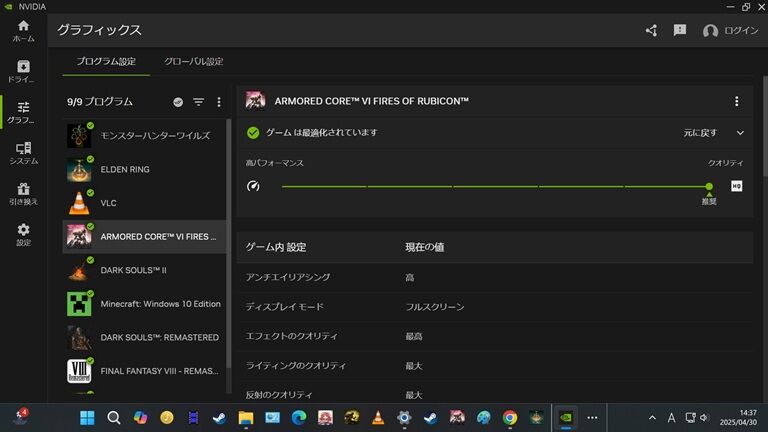Open the 設定 (Settings) sidebar gear icon

pos(24,235)
